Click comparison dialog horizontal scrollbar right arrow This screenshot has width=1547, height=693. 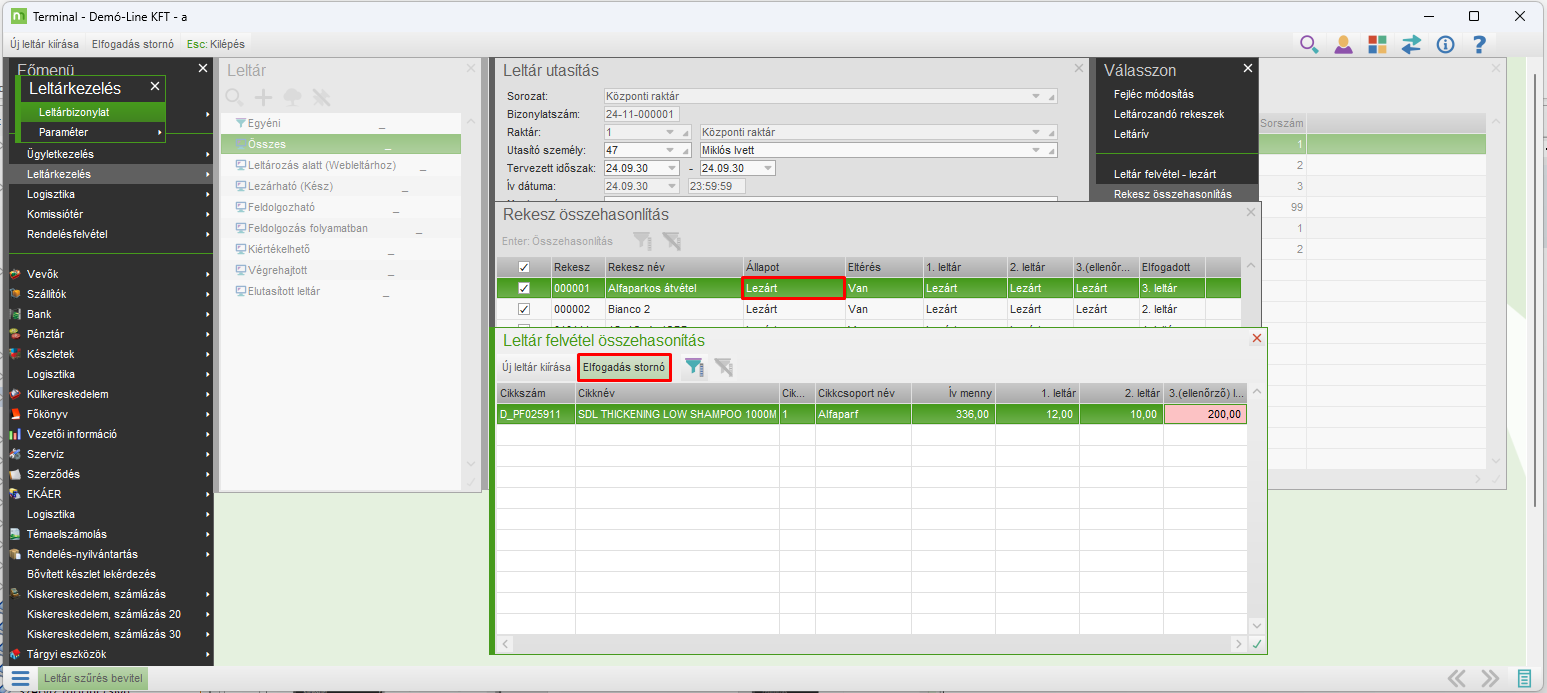1238,644
